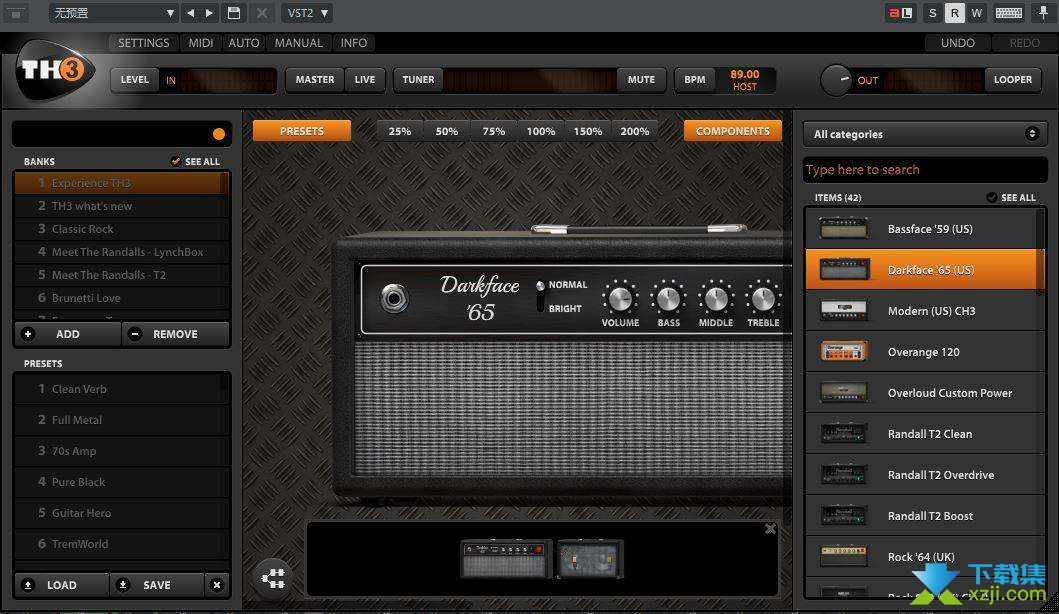The width and height of the screenshot is (1059, 614).
Task: Click the LOAD arrow icon
Action: [28, 585]
